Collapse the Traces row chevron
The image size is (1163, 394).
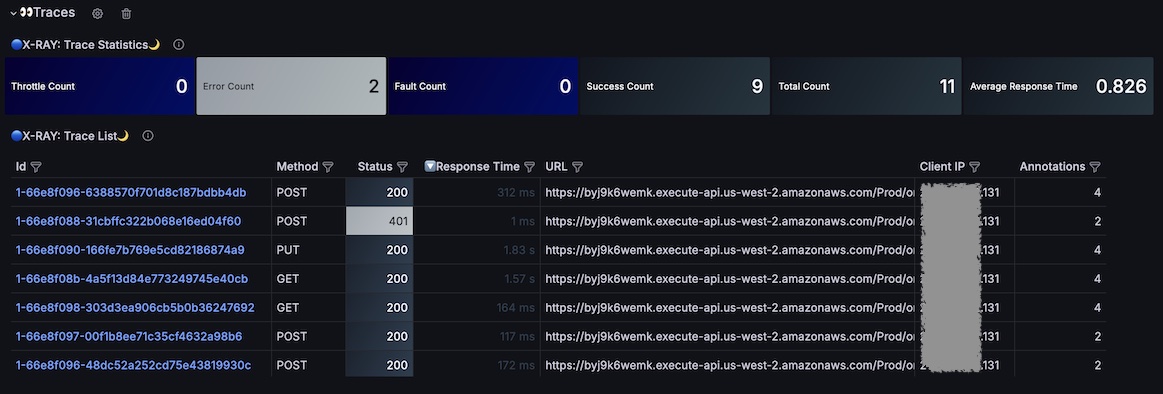pyautogui.click(x=13, y=13)
